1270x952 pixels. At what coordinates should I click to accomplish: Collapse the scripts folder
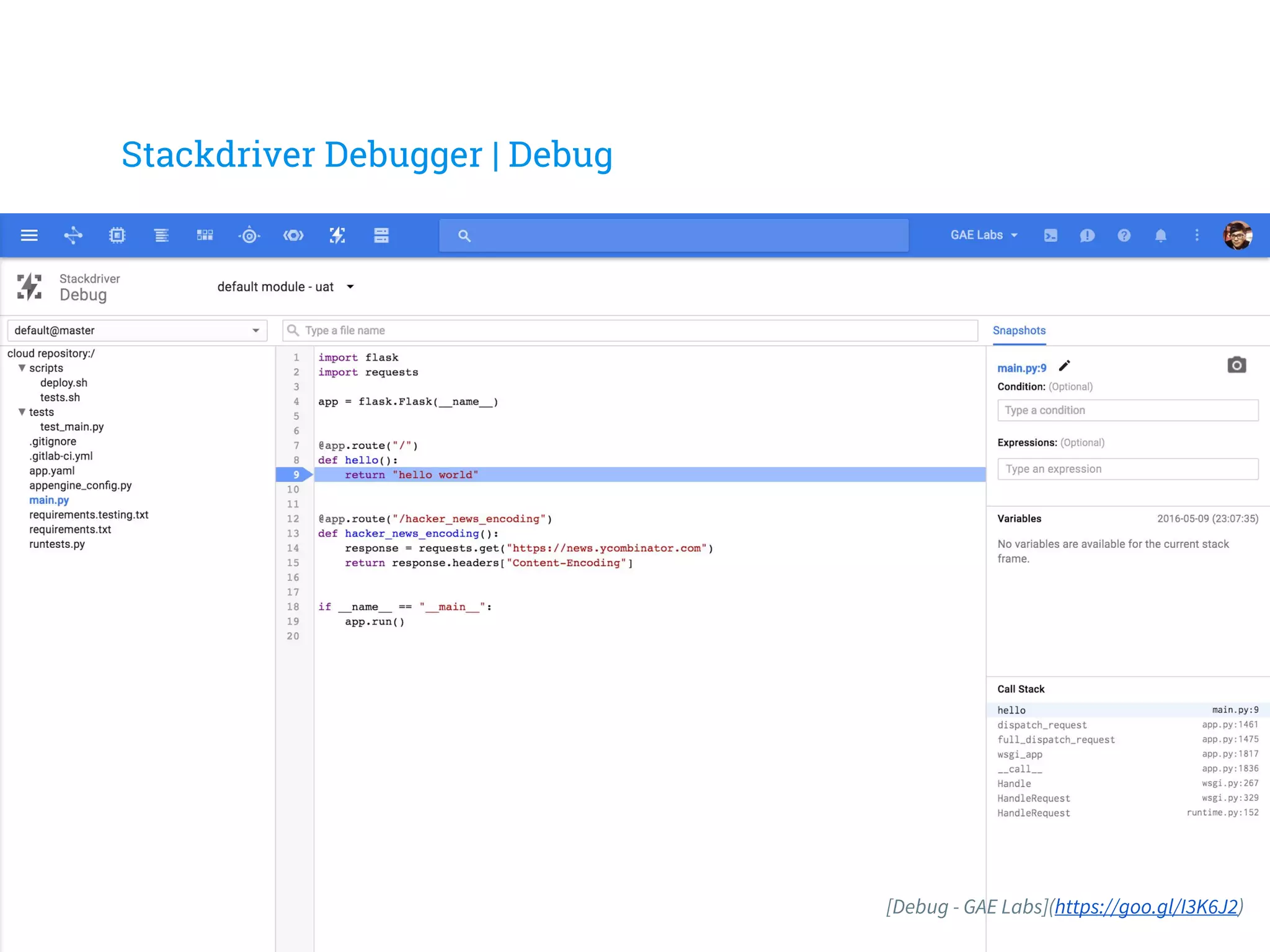[22, 368]
